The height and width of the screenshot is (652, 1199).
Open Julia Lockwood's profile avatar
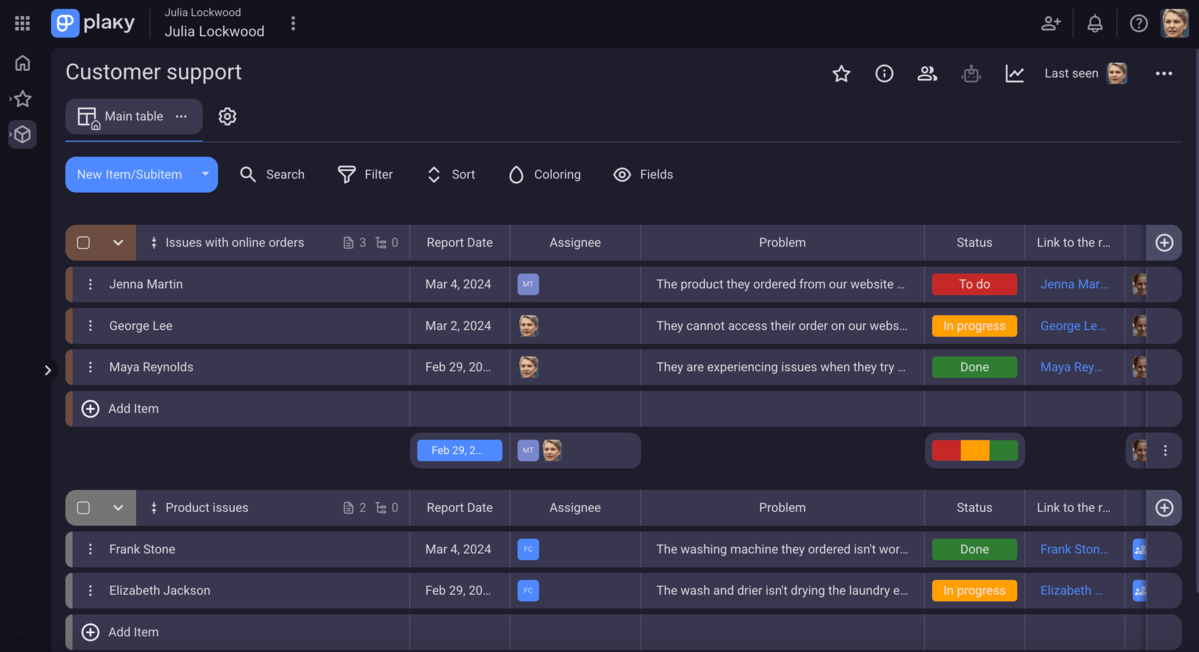(1177, 22)
